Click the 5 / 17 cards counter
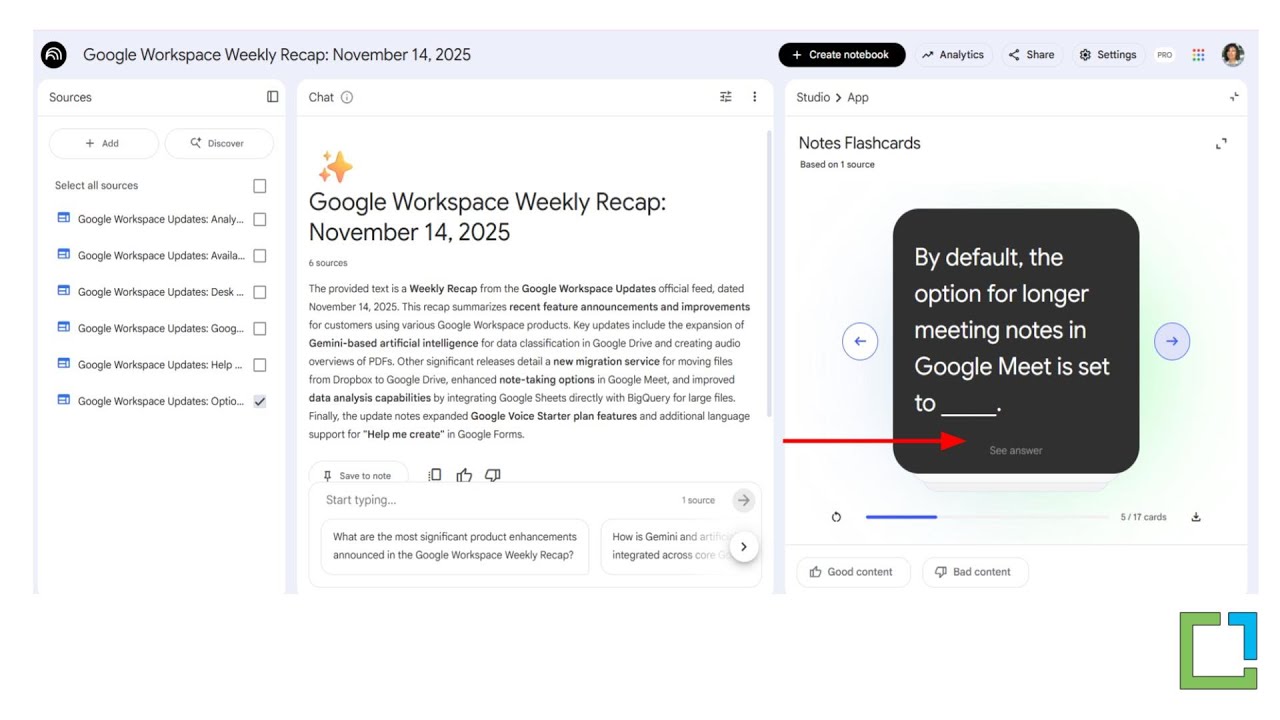The image size is (1280, 720). [x=1143, y=517]
